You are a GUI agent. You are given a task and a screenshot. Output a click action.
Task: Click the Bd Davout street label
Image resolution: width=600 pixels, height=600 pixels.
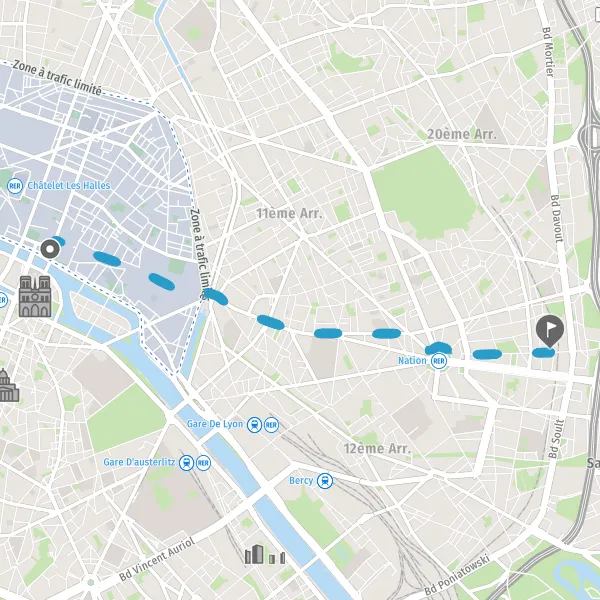(557, 218)
